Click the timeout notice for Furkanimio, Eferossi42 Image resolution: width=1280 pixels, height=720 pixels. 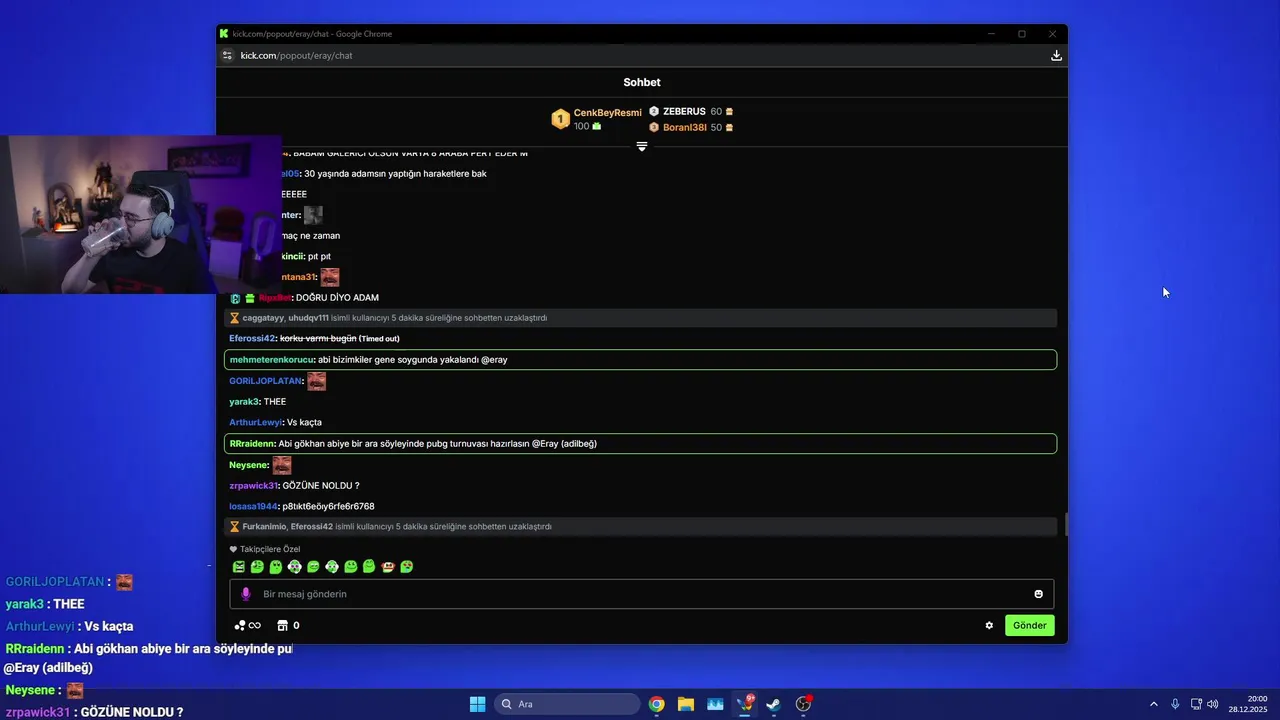point(641,526)
